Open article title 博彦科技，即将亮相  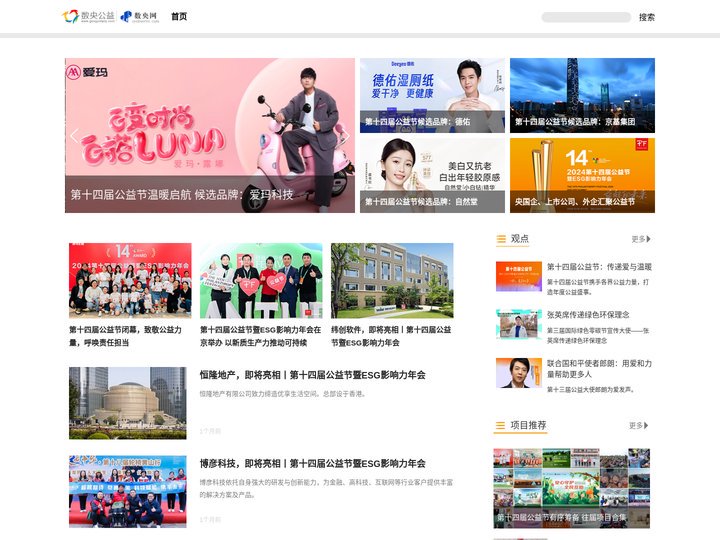point(313,463)
